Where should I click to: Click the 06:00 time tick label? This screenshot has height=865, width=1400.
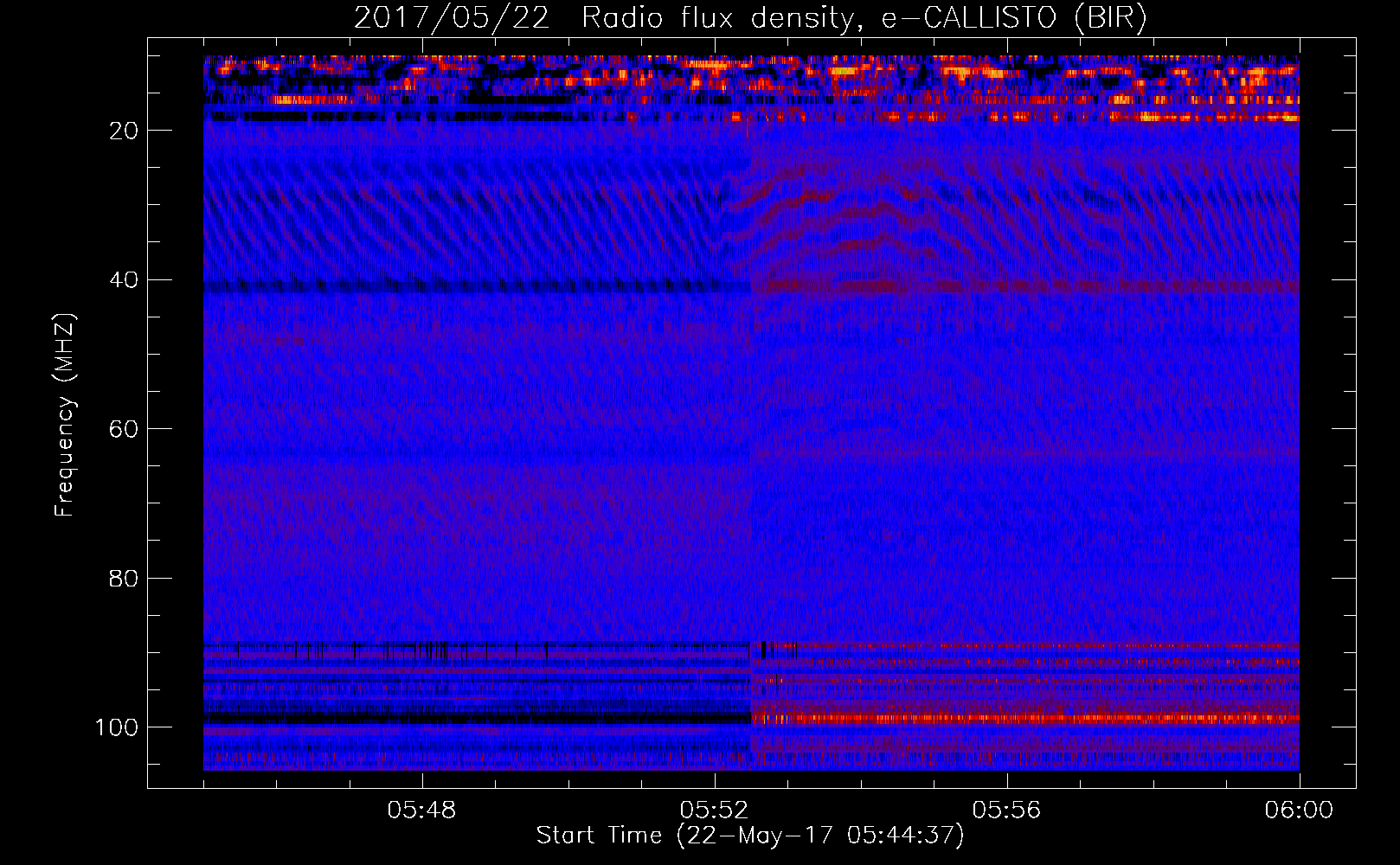[x=1300, y=811]
